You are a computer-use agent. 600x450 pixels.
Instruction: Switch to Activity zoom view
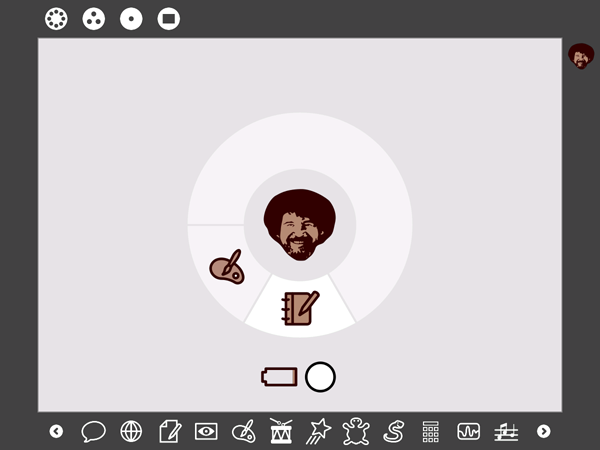tap(169, 19)
